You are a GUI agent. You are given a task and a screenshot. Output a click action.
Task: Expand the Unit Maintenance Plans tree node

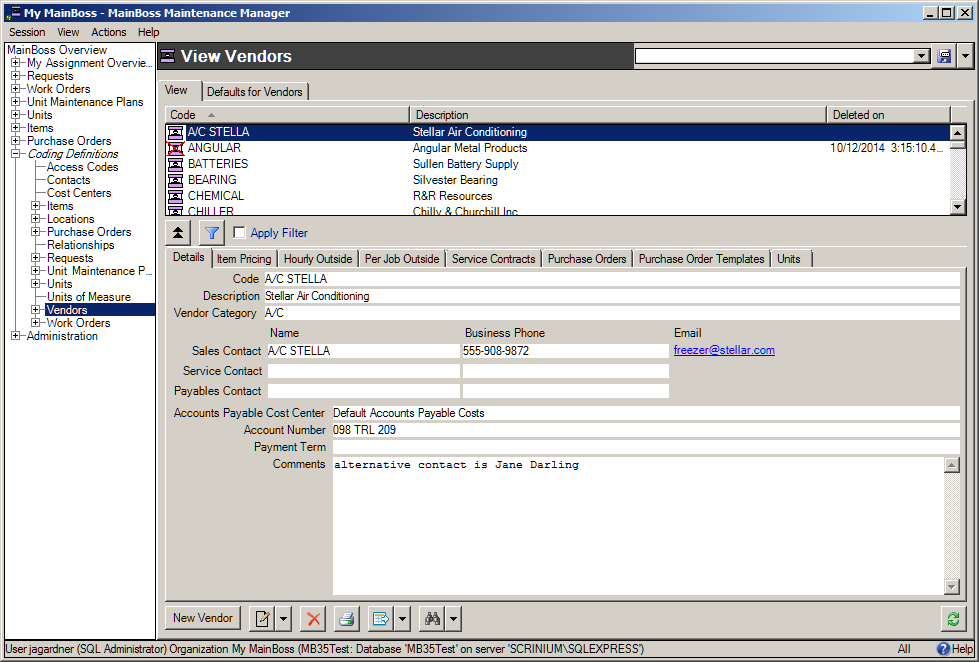point(16,102)
